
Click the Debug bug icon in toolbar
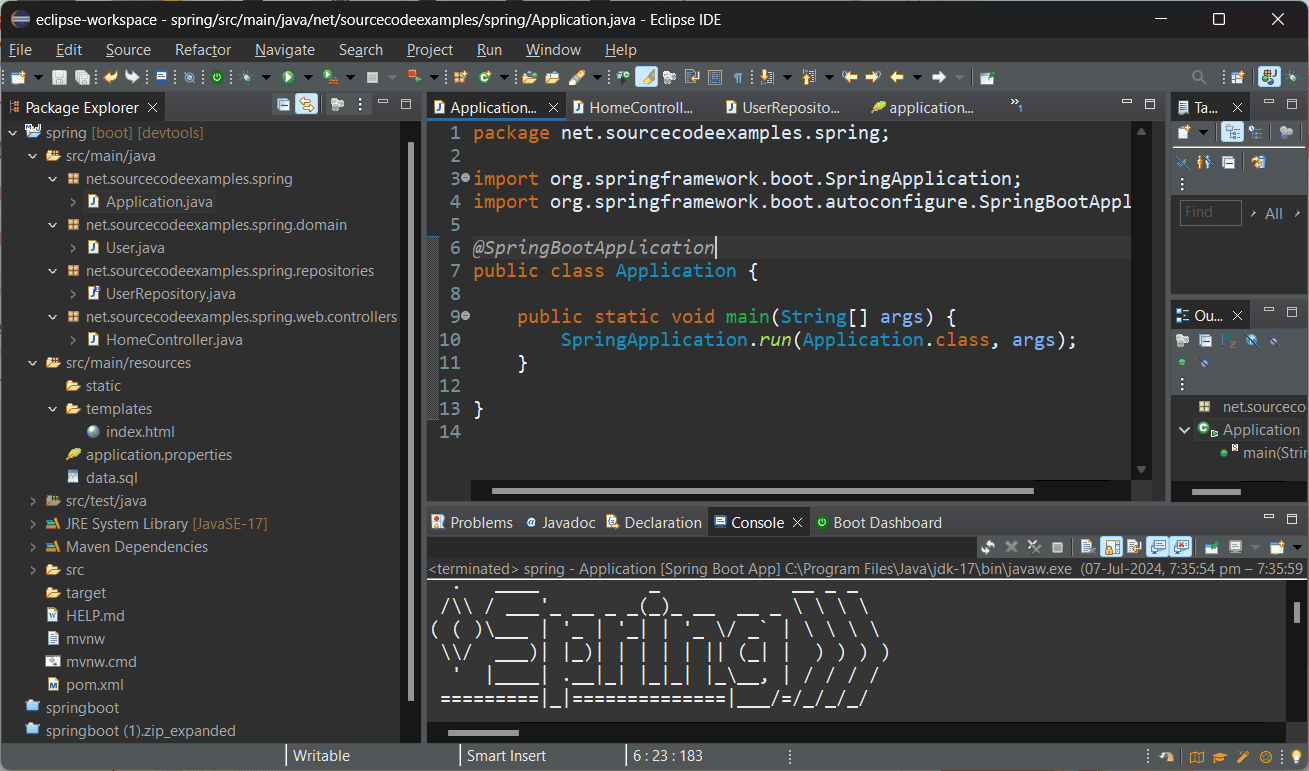(x=246, y=77)
